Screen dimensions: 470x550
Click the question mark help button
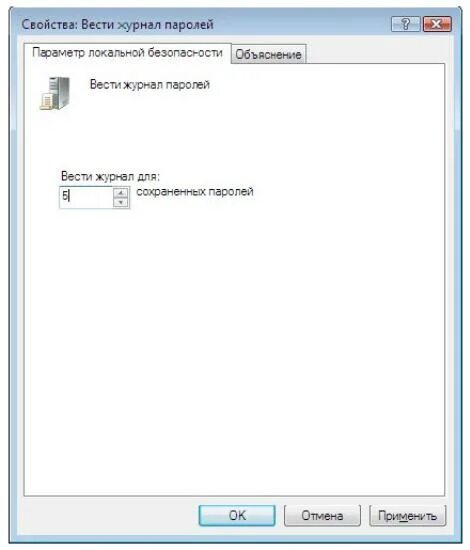click(x=405, y=24)
